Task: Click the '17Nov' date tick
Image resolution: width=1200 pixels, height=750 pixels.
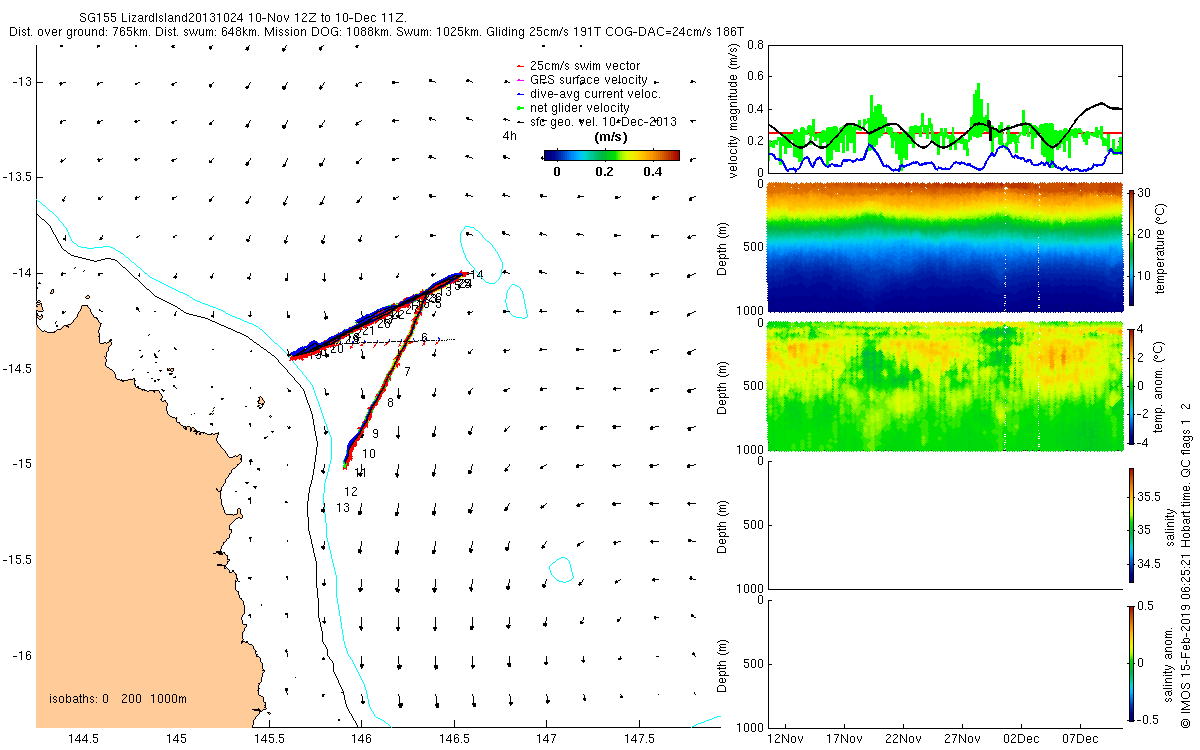Action: (x=845, y=739)
